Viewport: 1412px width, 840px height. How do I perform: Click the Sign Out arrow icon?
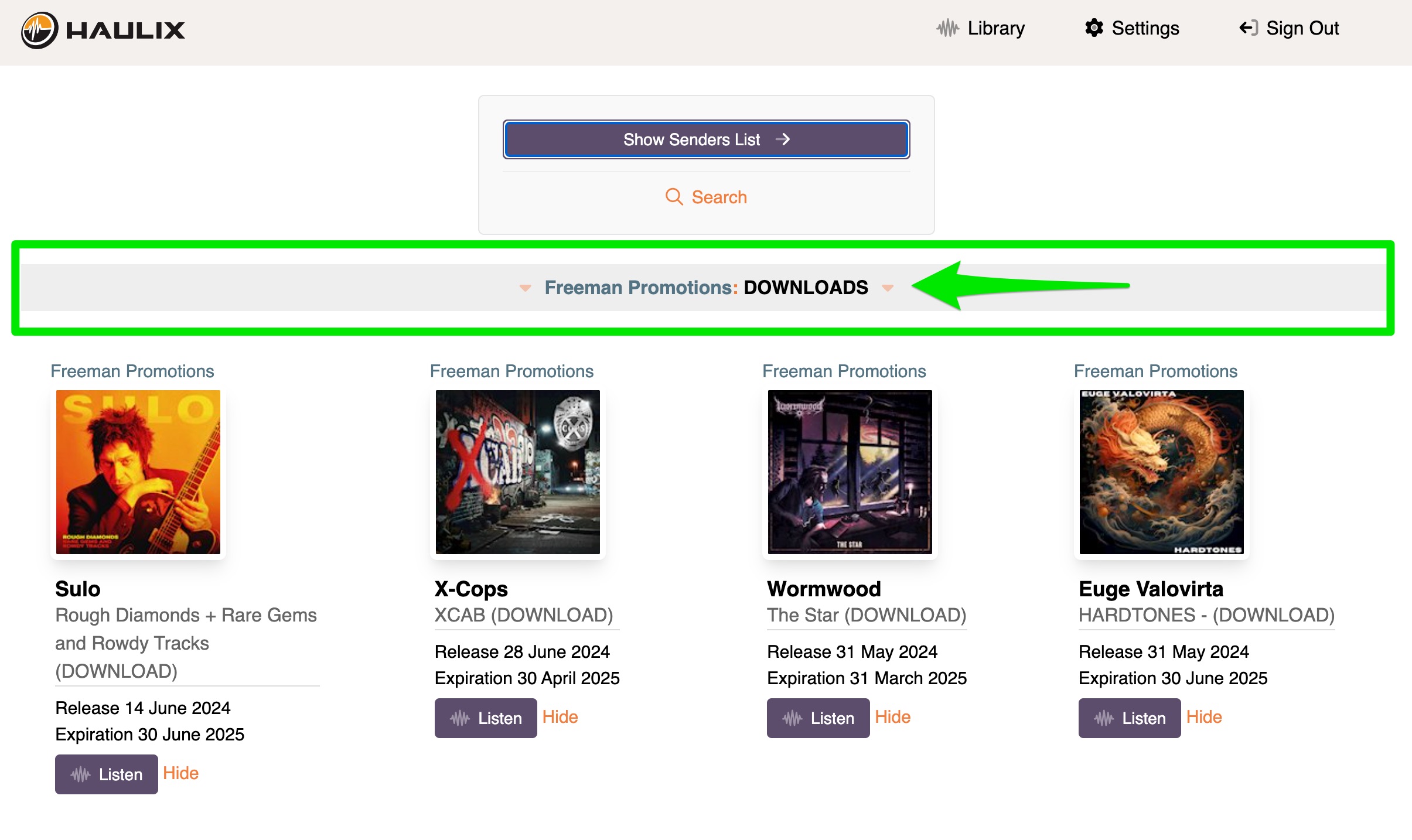point(1248,28)
